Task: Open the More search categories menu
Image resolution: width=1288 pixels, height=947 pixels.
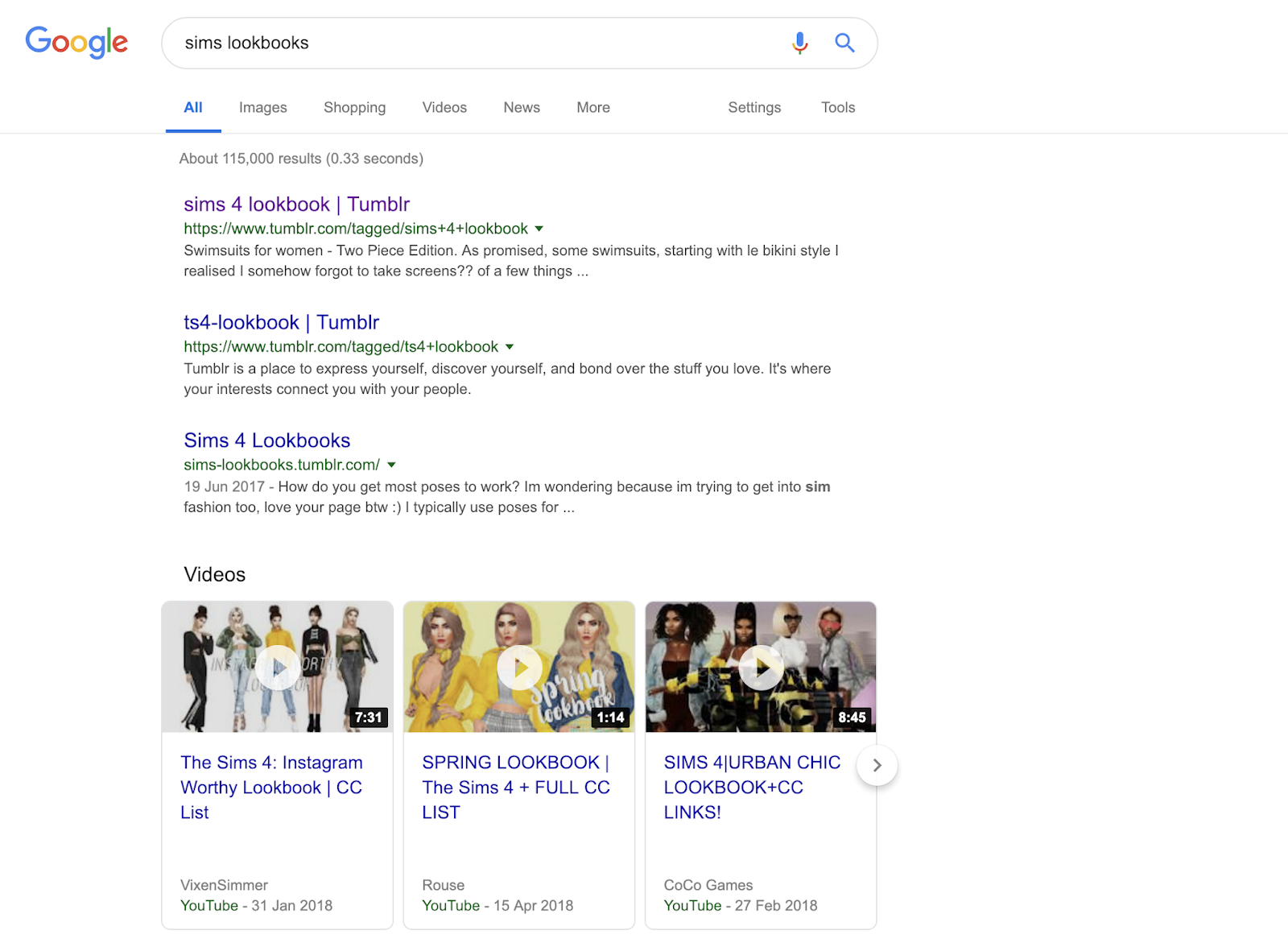Action: pos(593,107)
